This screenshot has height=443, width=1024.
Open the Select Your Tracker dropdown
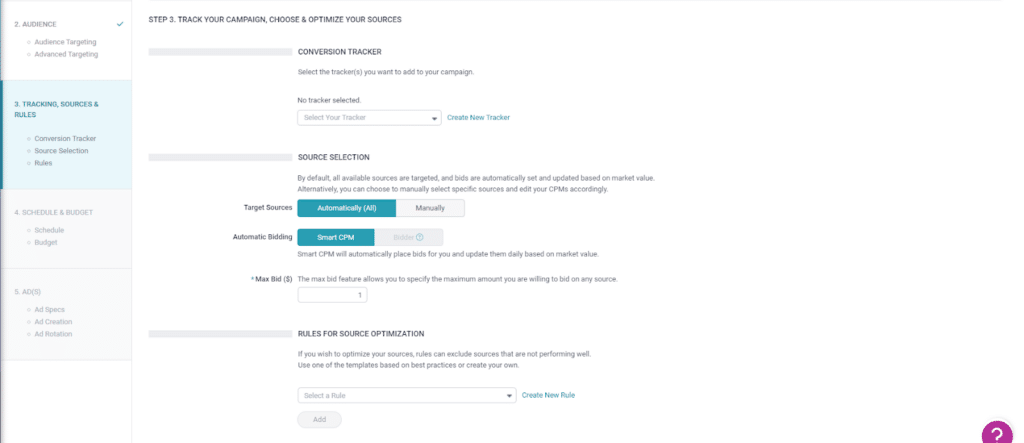tap(369, 117)
